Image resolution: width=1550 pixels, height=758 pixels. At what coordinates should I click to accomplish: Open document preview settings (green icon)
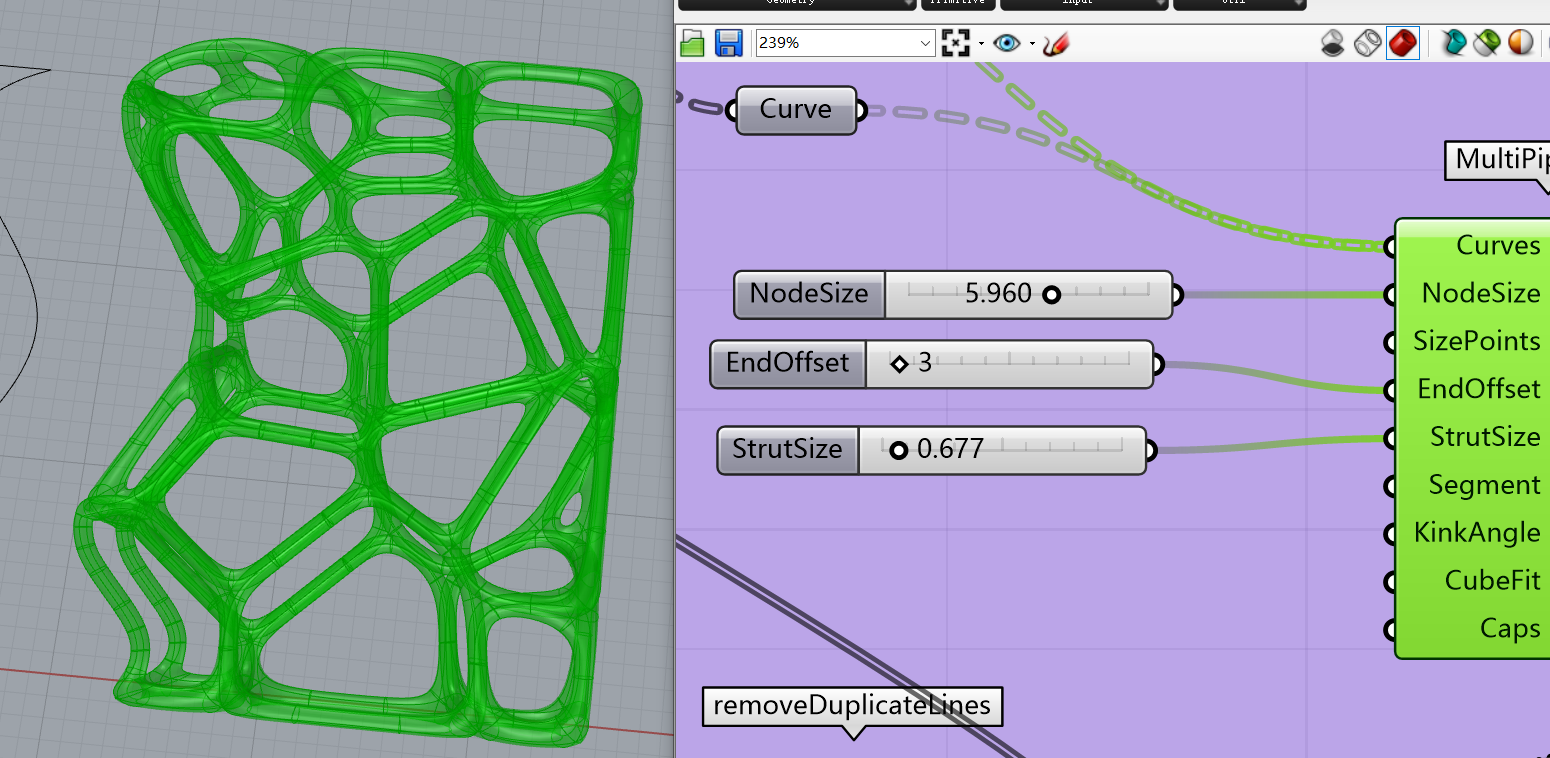point(1487,43)
